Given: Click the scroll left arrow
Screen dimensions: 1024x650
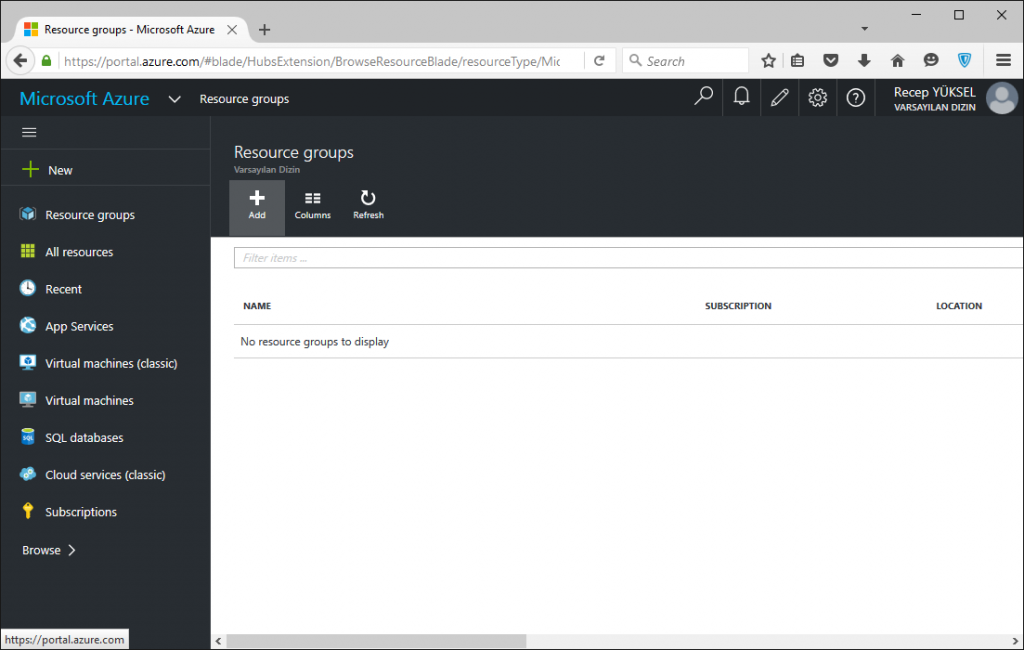Looking at the screenshot, I should (218, 641).
